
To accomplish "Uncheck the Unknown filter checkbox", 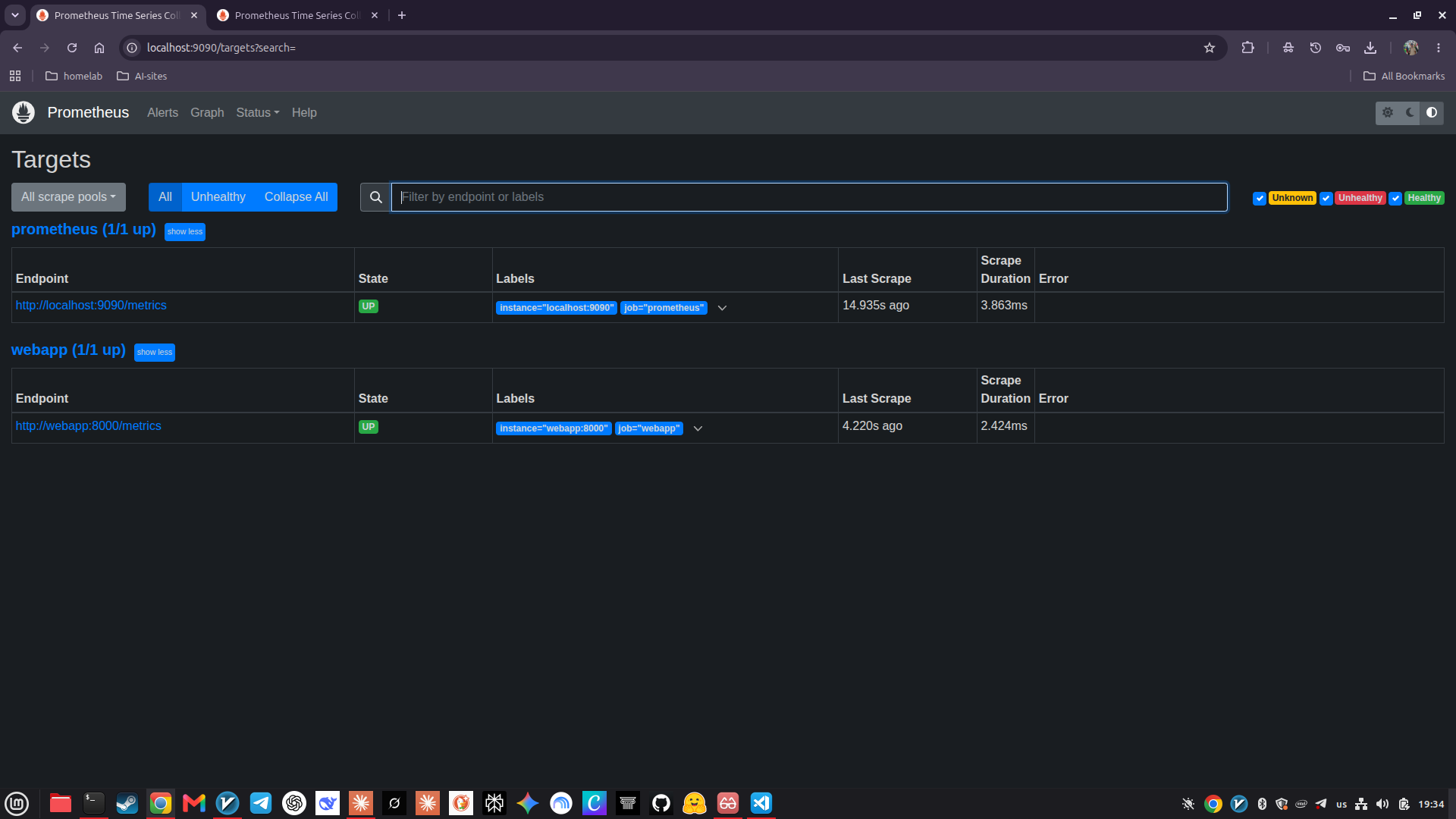I will (1260, 198).
